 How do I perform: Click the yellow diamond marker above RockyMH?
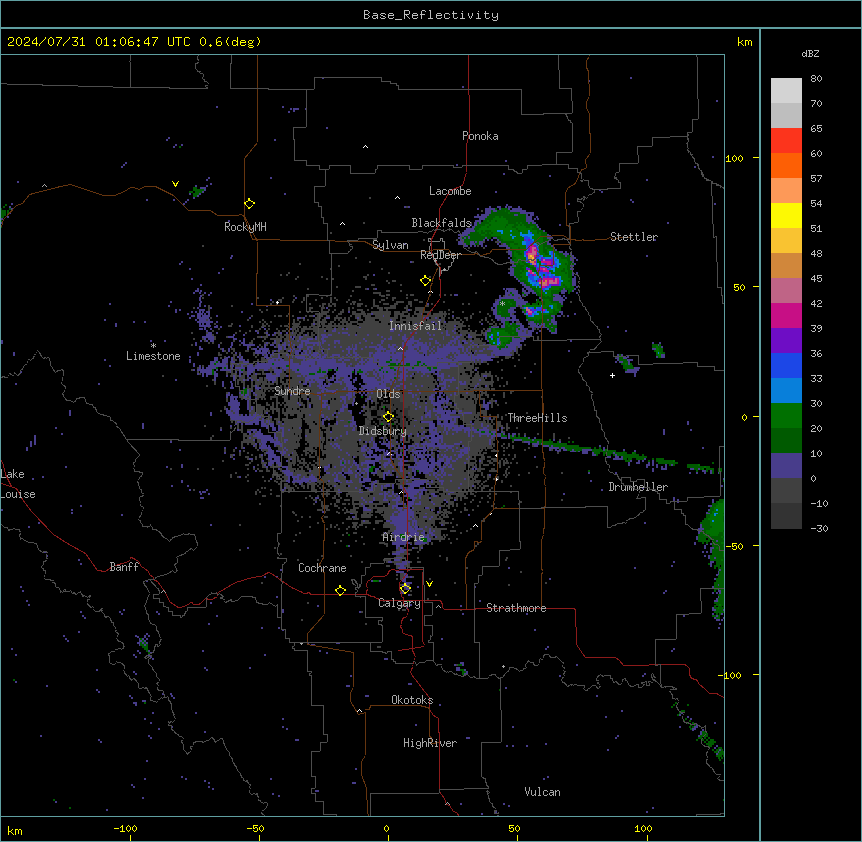click(x=250, y=204)
